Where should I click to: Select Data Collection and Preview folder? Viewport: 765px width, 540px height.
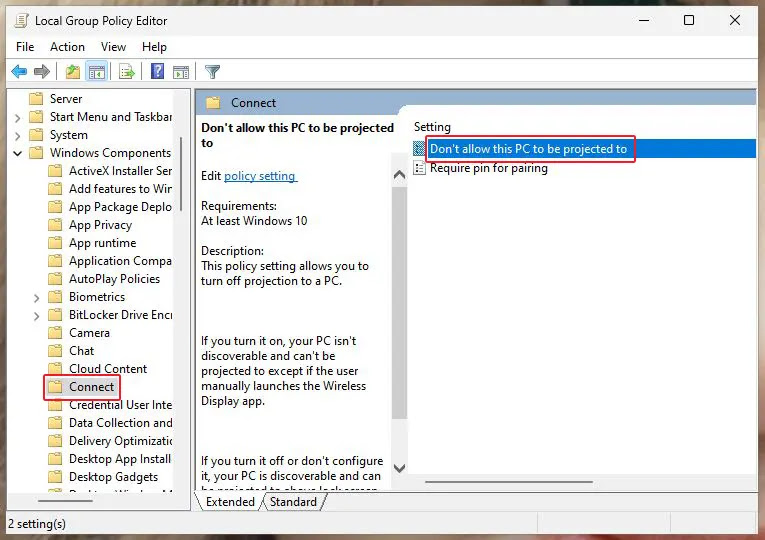tap(120, 423)
